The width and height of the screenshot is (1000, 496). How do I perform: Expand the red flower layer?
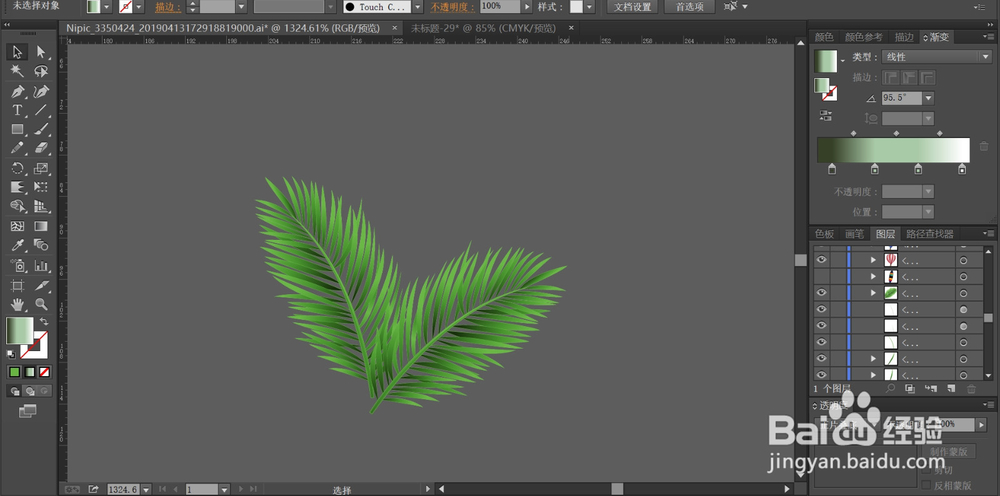click(873, 260)
